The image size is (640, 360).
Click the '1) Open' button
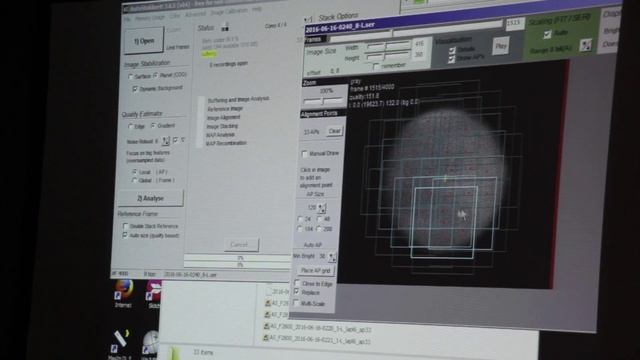click(144, 40)
